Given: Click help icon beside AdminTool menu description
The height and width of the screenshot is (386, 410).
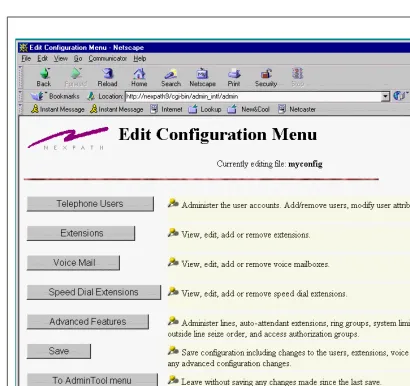Looking at the screenshot, I should 173,379.
